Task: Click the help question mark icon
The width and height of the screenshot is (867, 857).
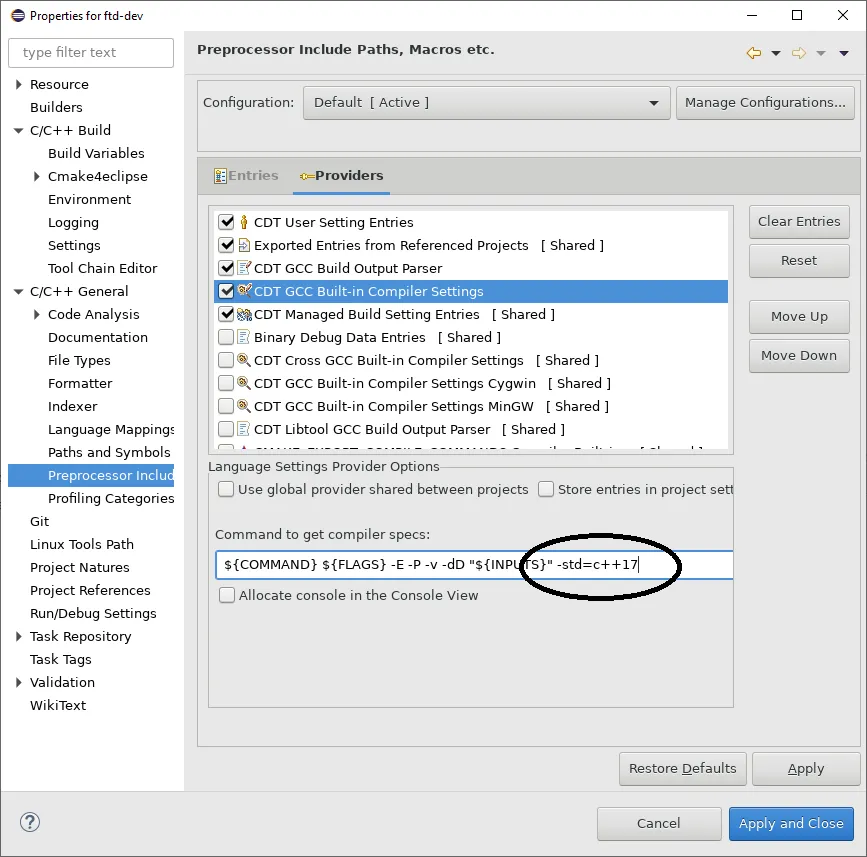Action: click(x=30, y=822)
